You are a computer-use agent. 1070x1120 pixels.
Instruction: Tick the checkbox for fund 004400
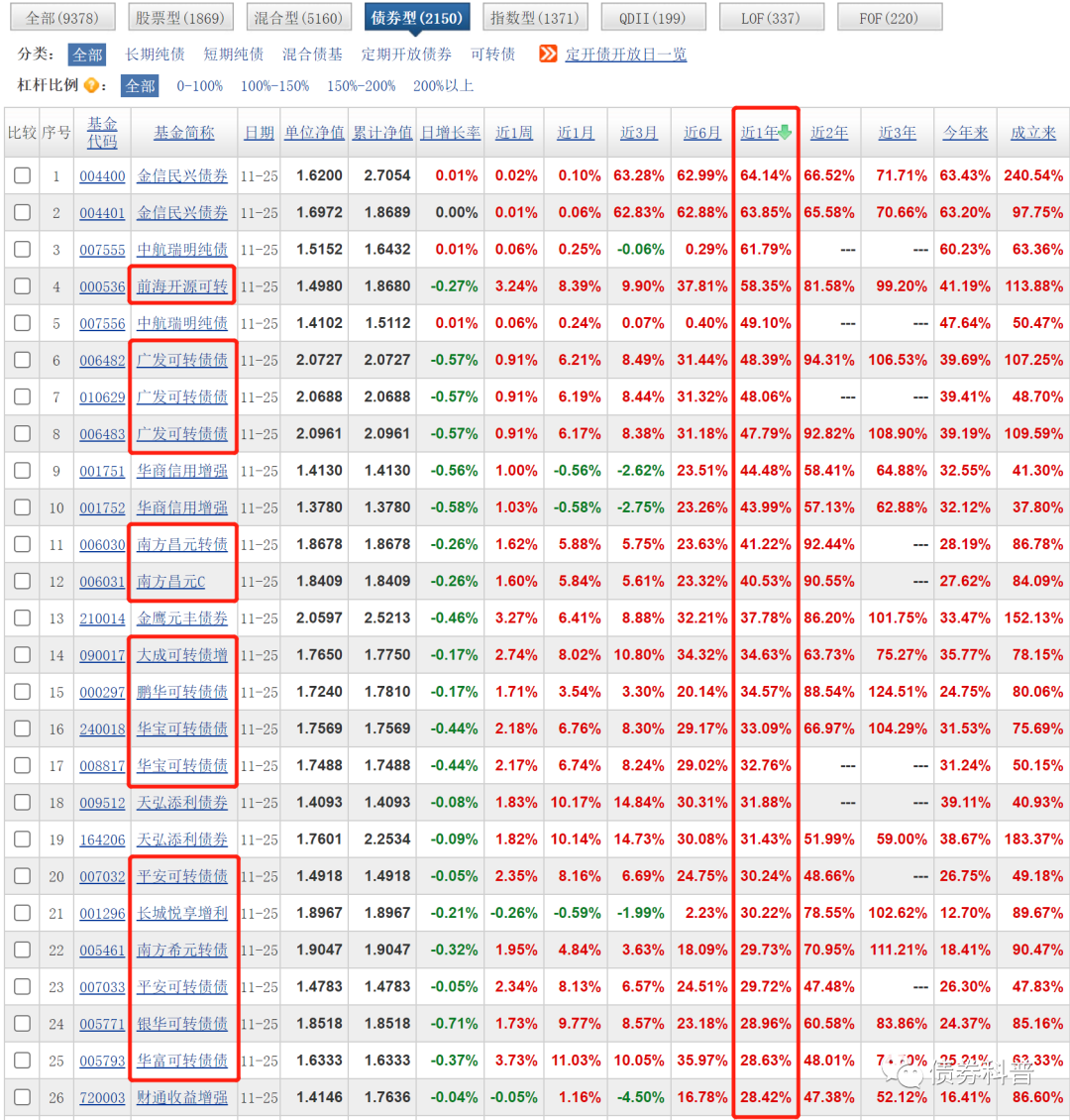click(22, 175)
